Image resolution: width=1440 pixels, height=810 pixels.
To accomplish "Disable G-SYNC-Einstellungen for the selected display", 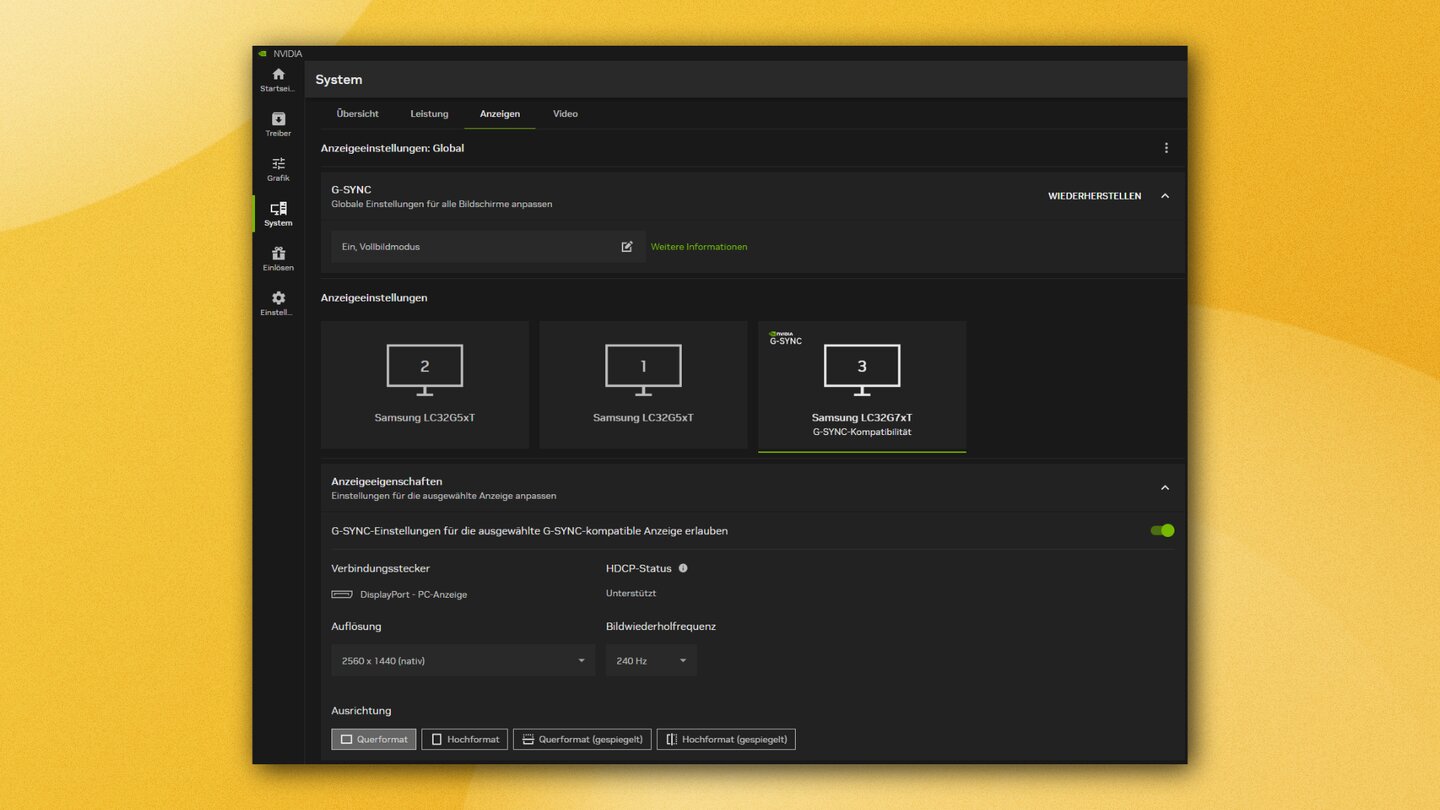I will tap(1161, 530).
